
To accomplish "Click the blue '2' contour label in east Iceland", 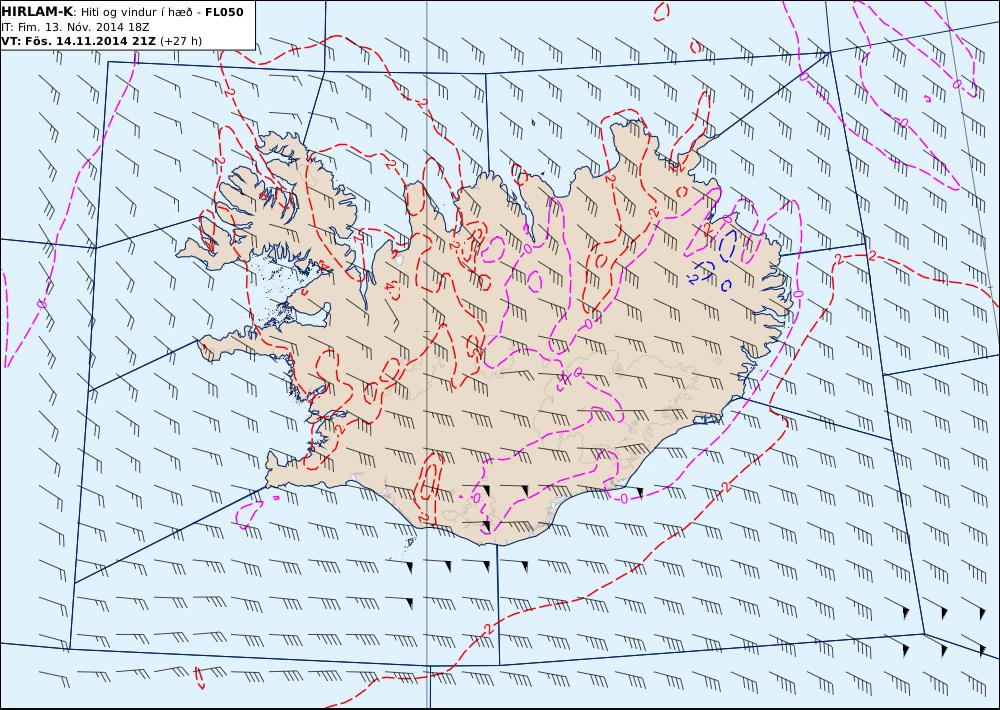I will coord(694,278).
